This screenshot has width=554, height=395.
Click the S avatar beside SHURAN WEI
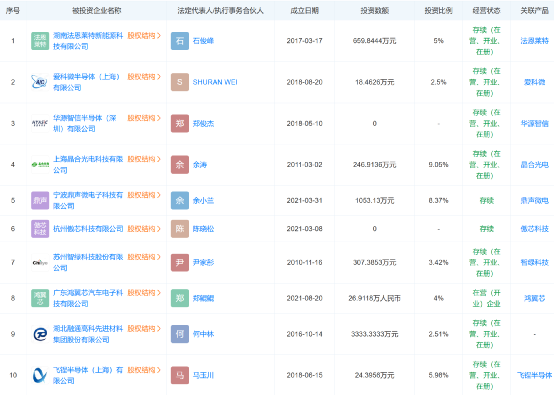(x=180, y=82)
